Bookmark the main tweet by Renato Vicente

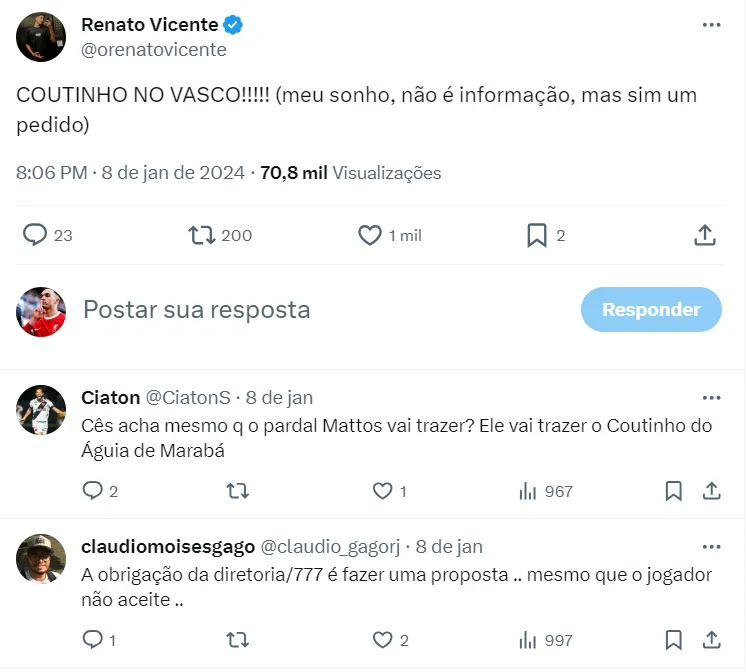[x=537, y=235]
